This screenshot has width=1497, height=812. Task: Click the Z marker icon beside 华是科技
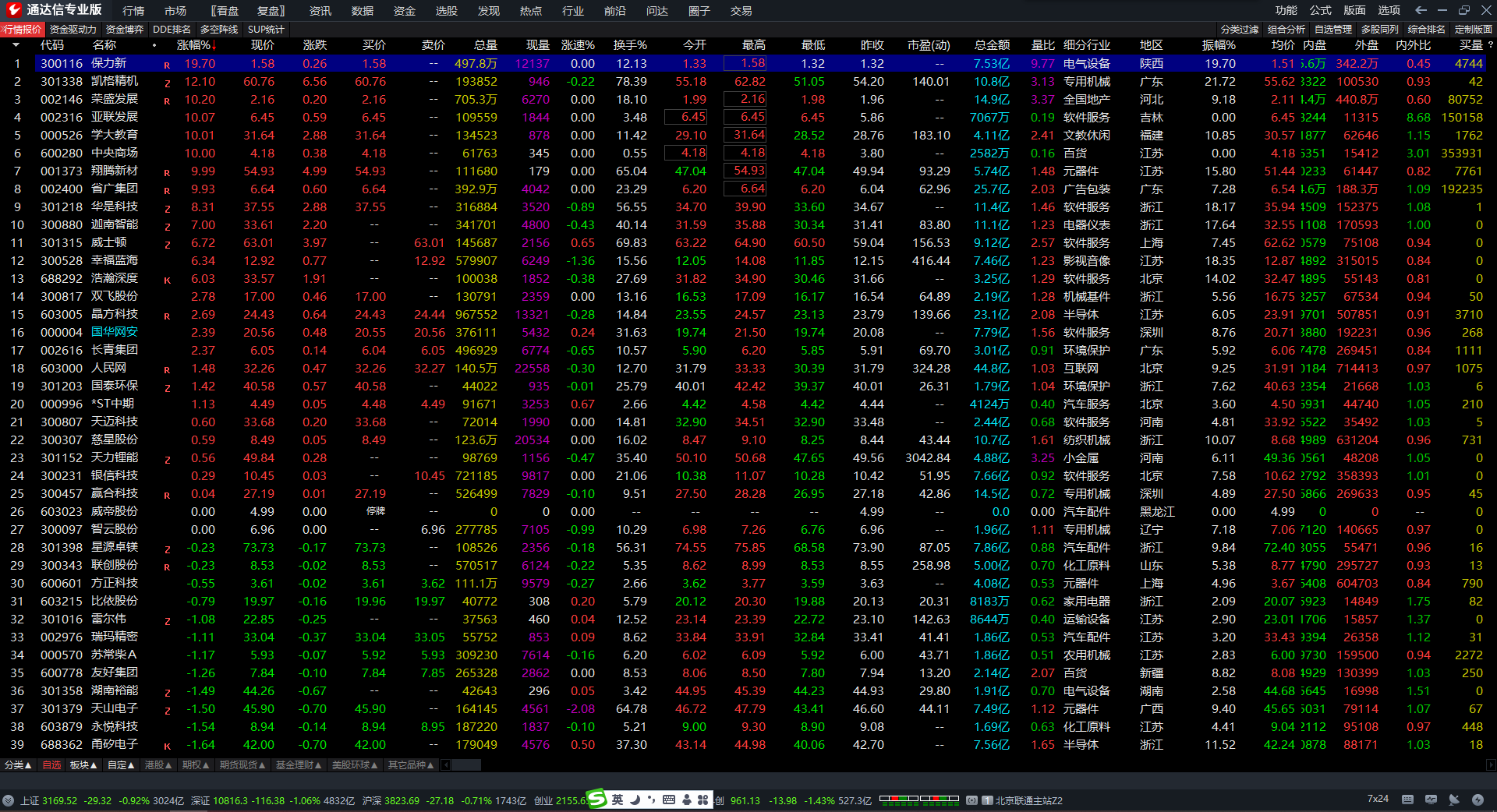tap(167, 208)
